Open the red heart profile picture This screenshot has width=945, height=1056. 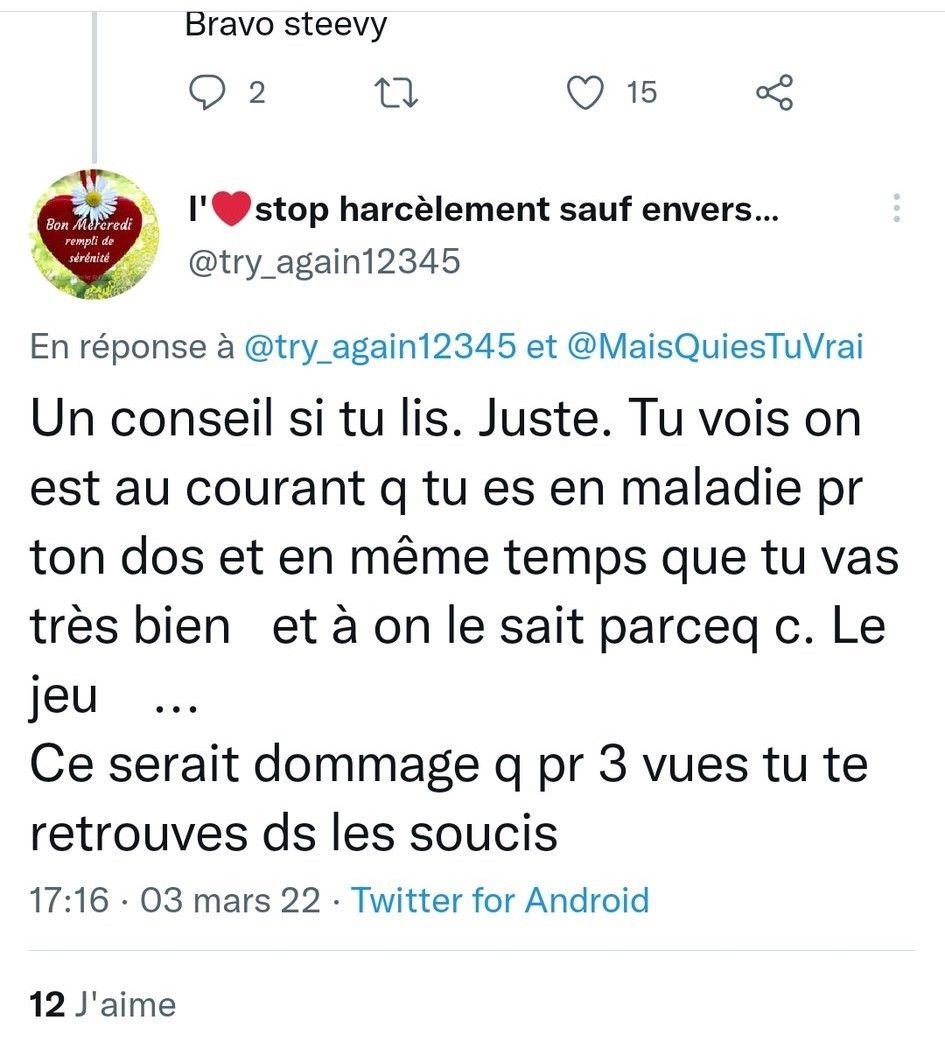tap(94, 234)
